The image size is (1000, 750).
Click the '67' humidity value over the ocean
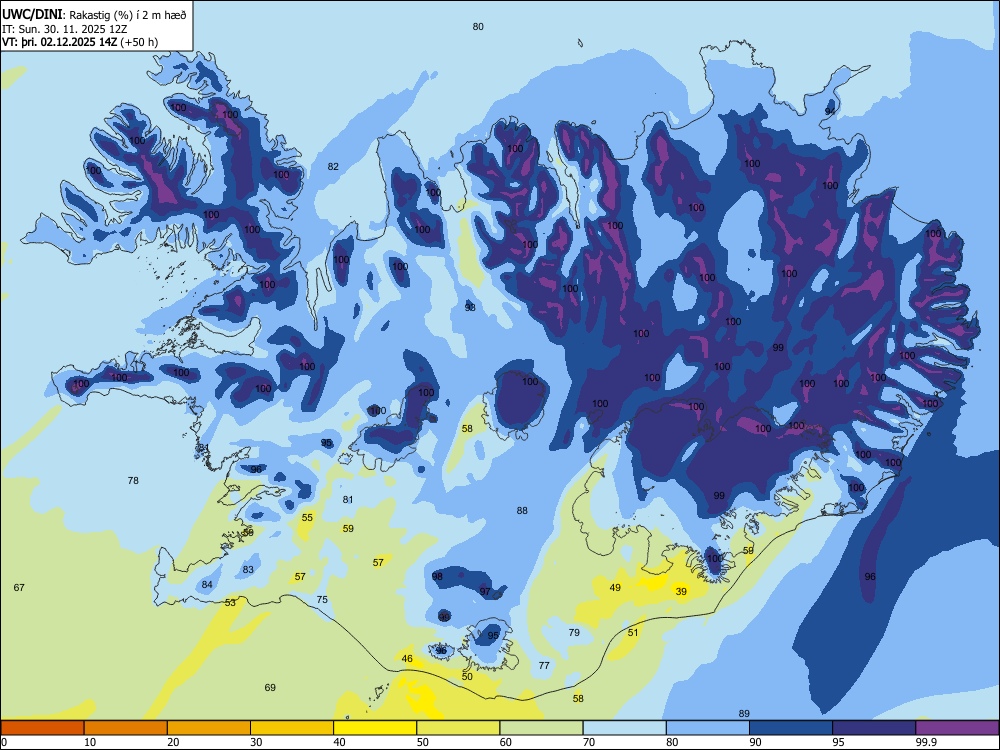[19, 587]
